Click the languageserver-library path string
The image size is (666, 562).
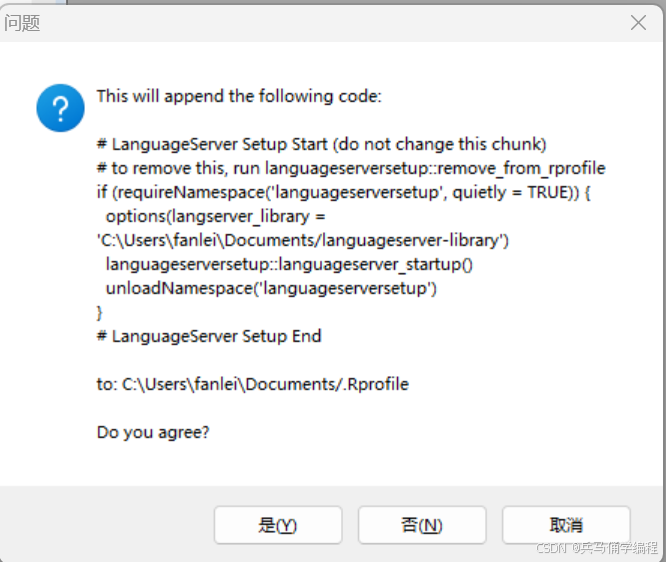coord(303,240)
